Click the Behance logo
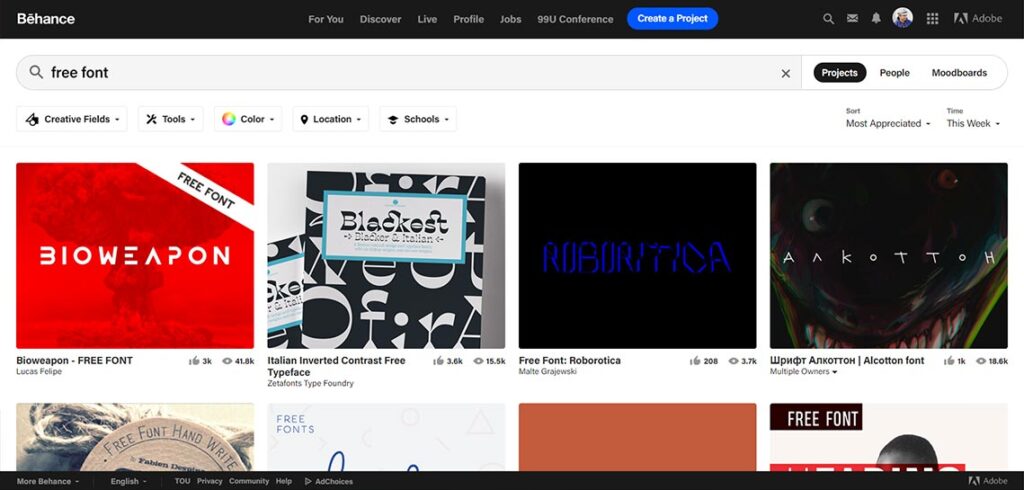 point(46,19)
